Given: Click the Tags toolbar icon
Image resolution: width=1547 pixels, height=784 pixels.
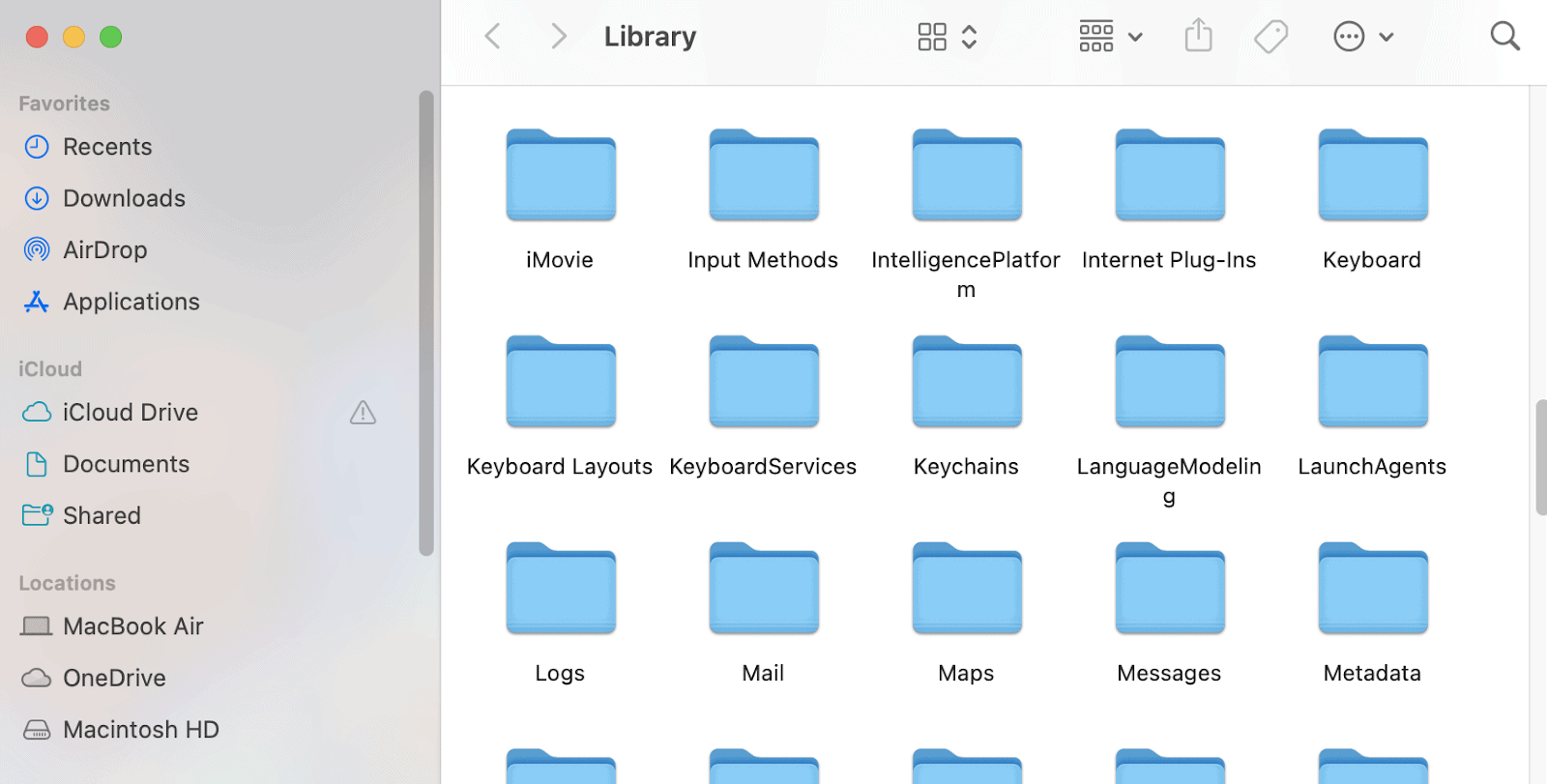Looking at the screenshot, I should click(x=1271, y=37).
